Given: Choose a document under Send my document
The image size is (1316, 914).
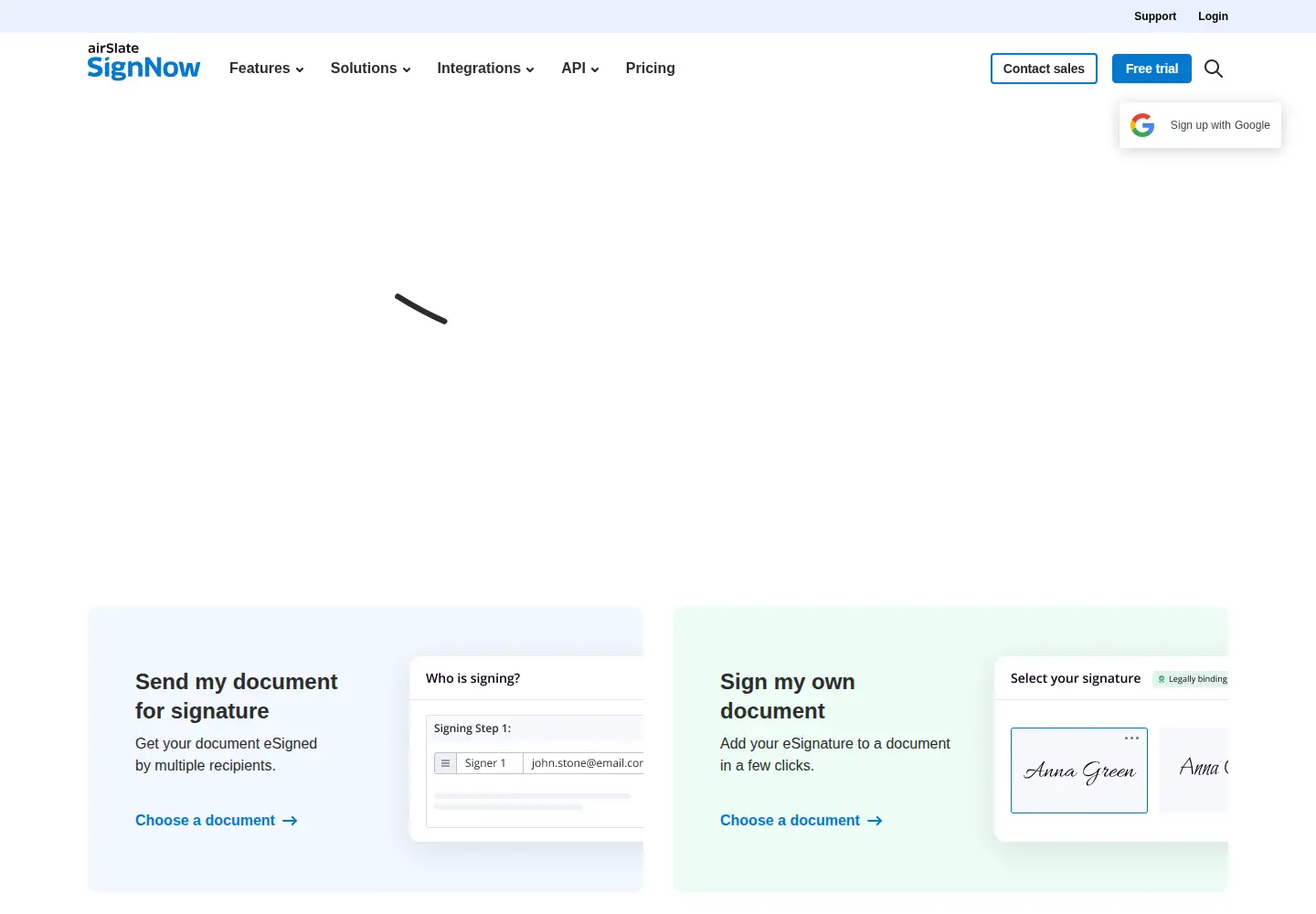Looking at the screenshot, I should tap(217, 821).
